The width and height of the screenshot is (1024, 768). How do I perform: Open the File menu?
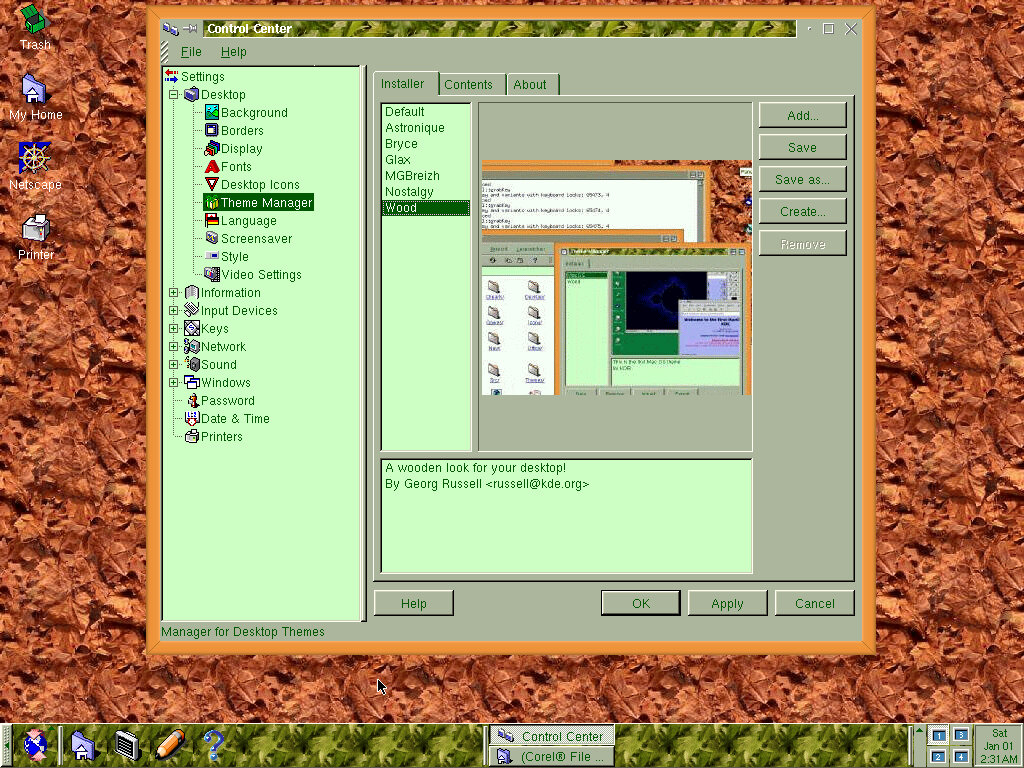191,52
